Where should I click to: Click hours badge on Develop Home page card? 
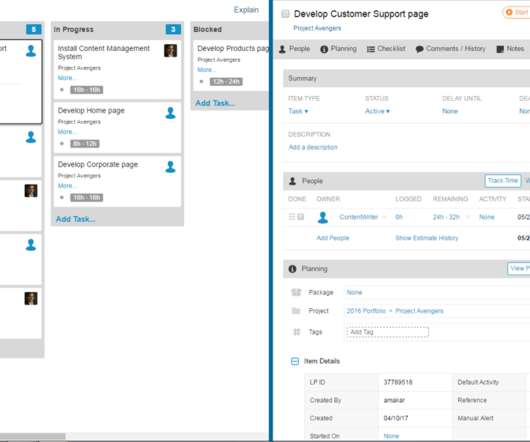85,144
